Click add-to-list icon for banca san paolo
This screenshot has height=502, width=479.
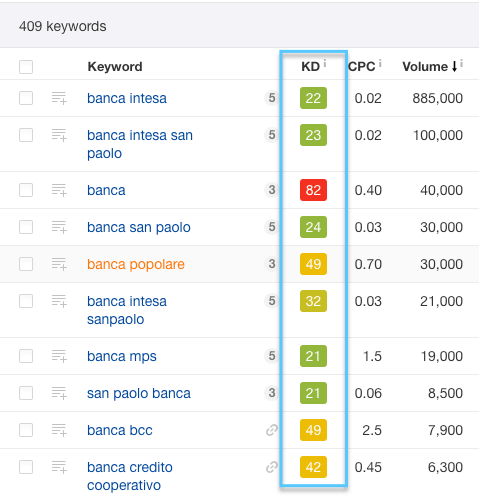[x=59, y=227]
